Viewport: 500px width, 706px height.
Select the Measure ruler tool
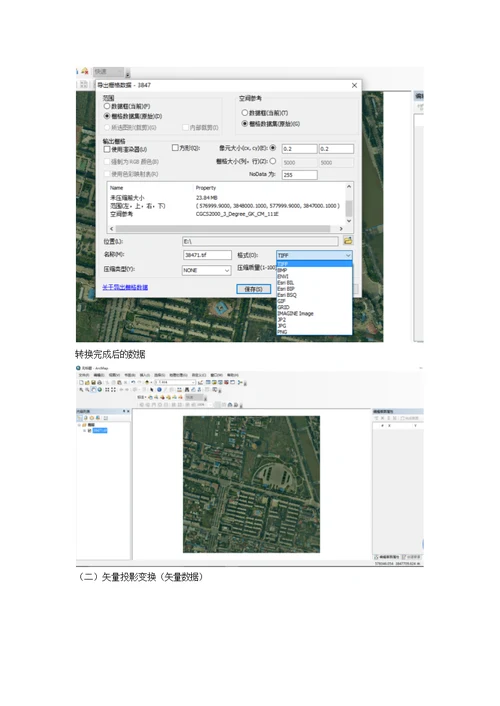point(179,389)
